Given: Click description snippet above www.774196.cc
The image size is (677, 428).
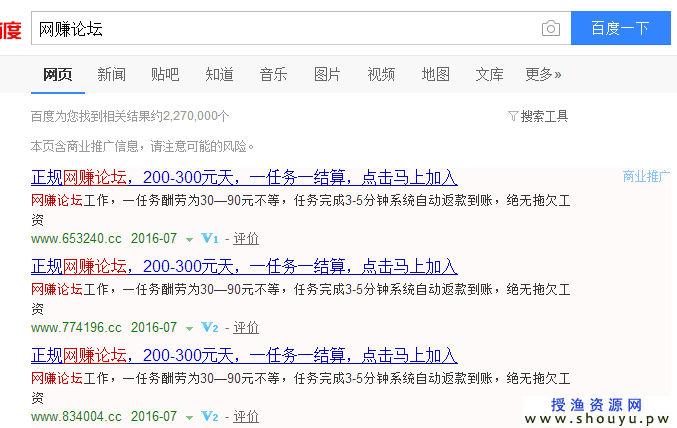Looking at the screenshot, I should pyautogui.click(x=301, y=299).
